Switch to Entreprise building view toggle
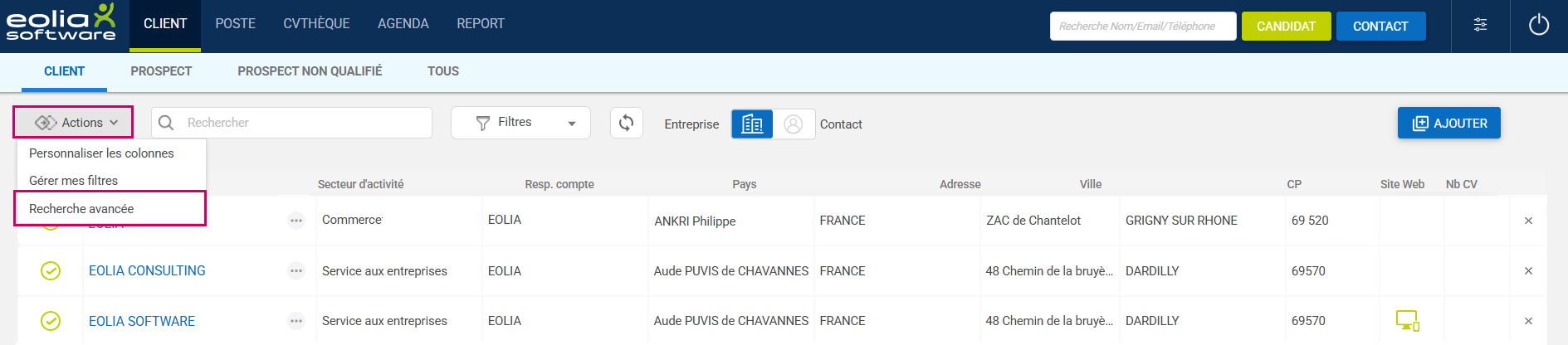Image resolution: width=1568 pixels, height=345 pixels. (752, 124)
